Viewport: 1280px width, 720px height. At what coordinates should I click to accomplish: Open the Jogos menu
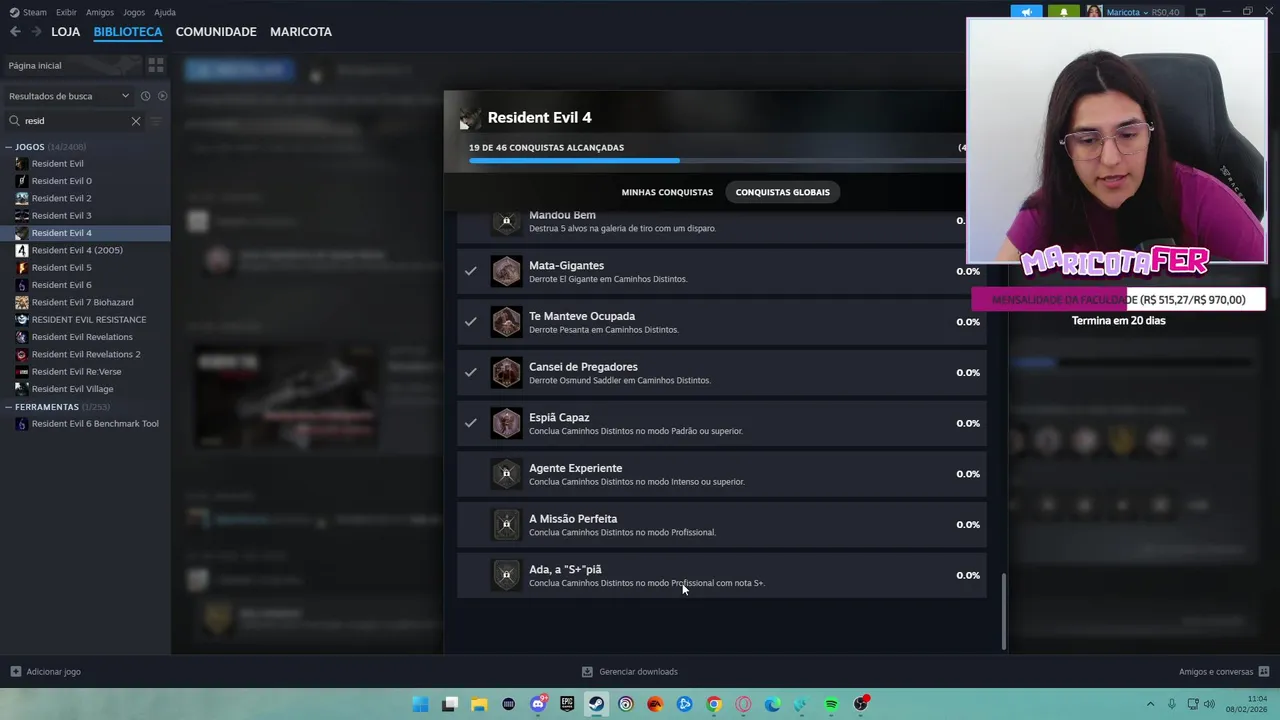[134, 12]
